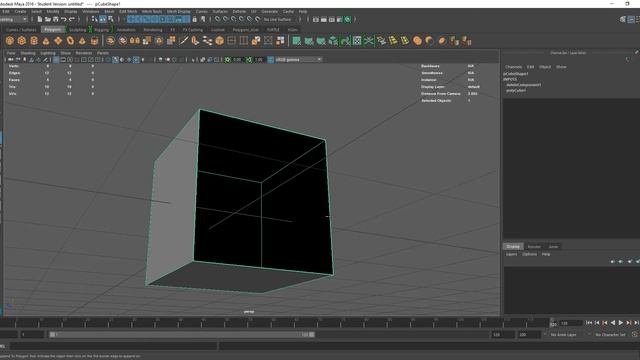Create a polygon cone from the shelf

click(46, 40)
